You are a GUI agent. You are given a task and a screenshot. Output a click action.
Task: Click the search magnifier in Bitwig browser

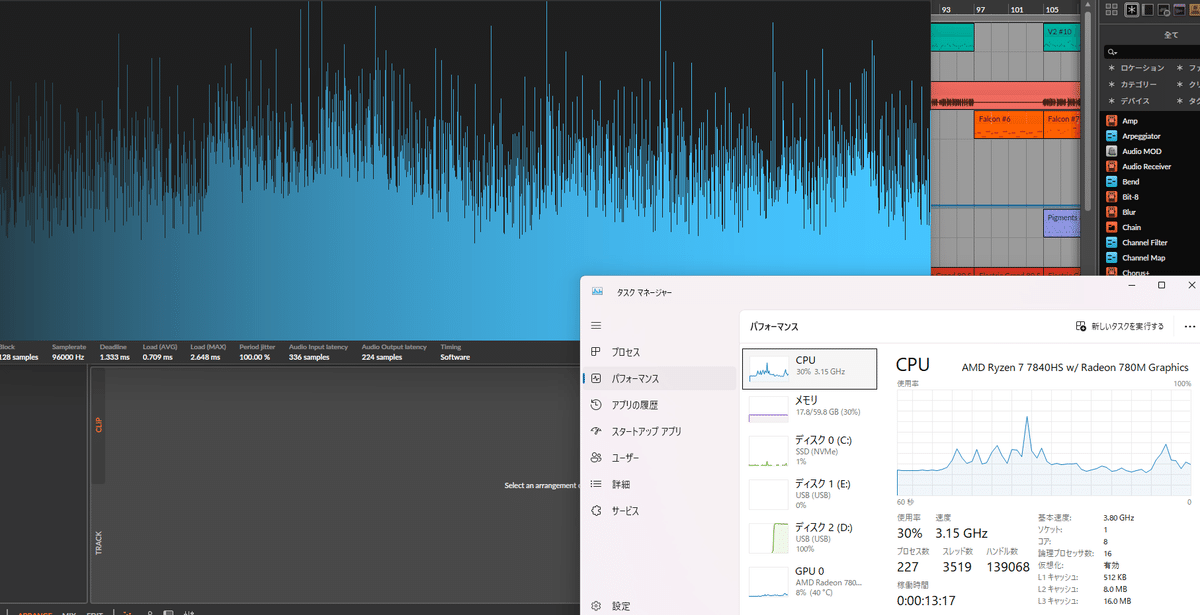click(1112, 52)
